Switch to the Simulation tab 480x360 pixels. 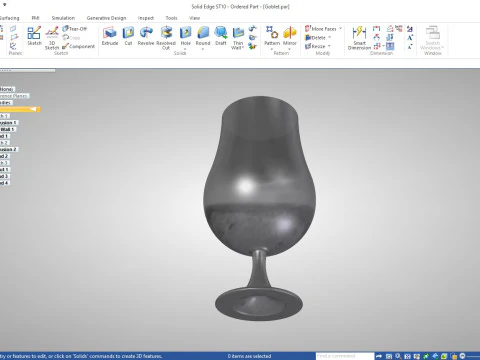[63, 18]
